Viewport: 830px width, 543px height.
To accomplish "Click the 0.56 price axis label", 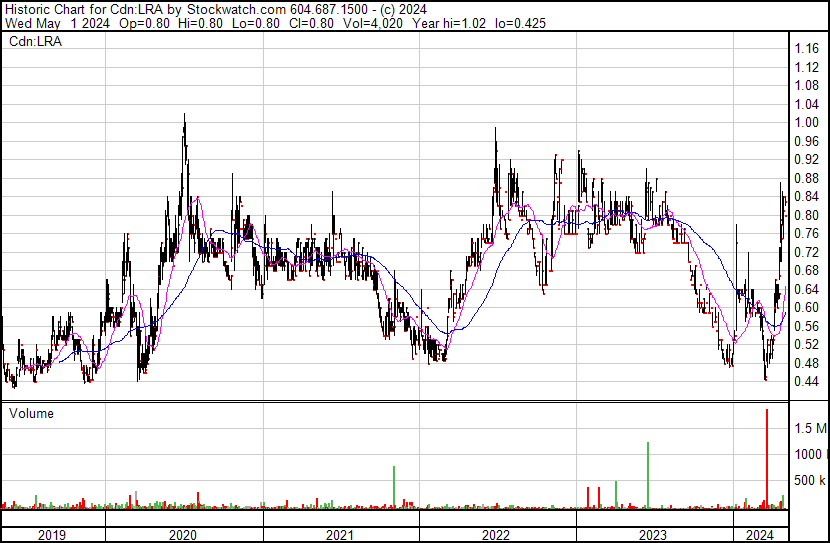I will point(807,327).
